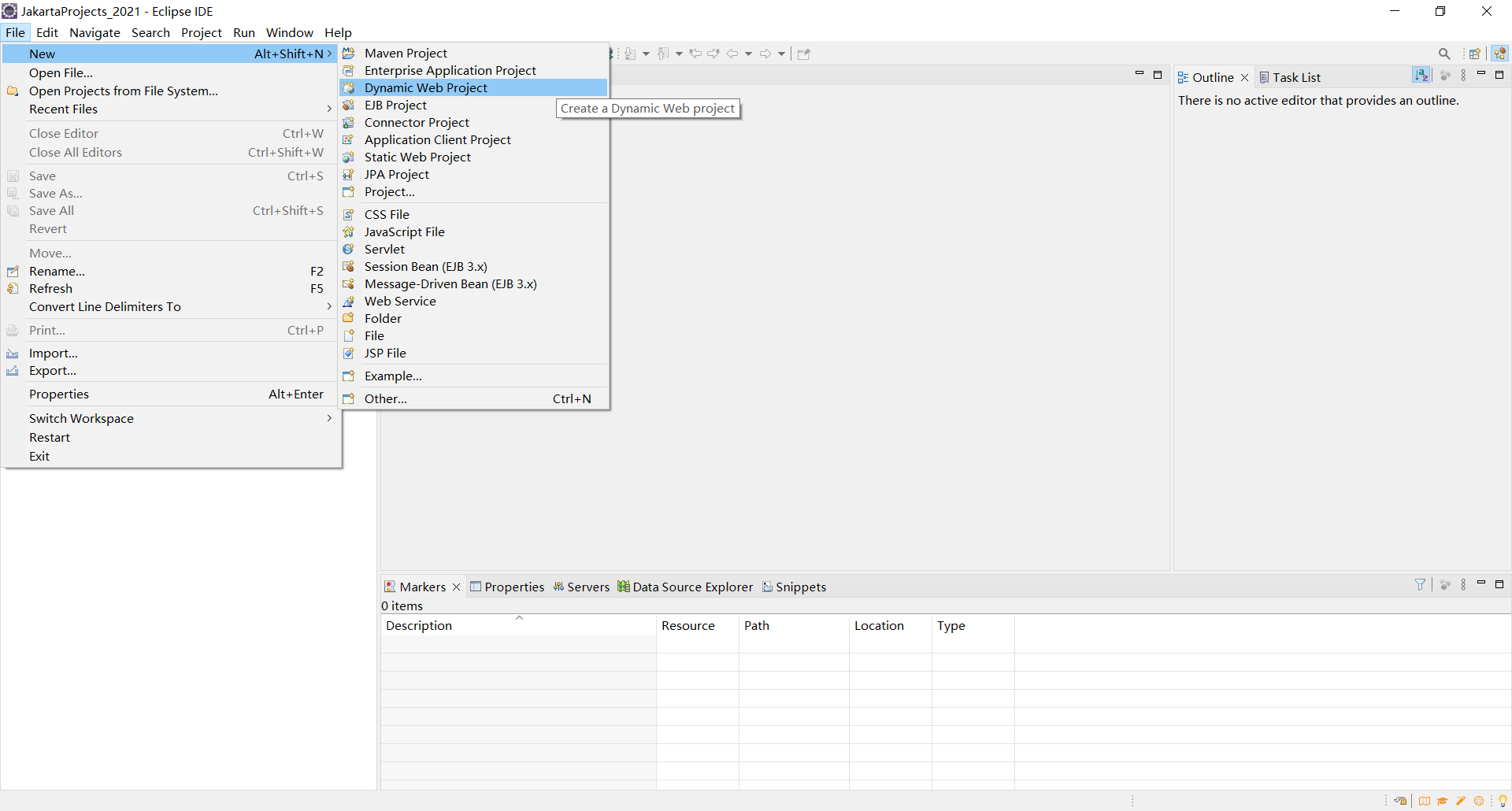Click Open File... in the File menu
Screen dimensions: 1512x811
170,72
